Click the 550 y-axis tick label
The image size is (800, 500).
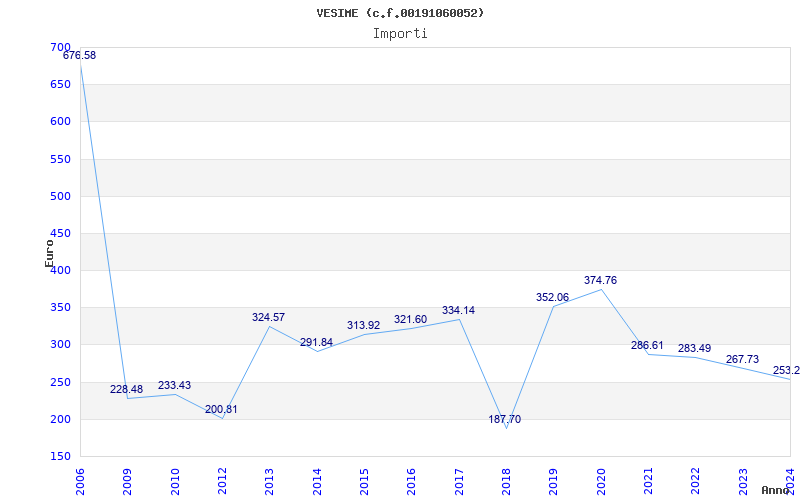(60, 159)
